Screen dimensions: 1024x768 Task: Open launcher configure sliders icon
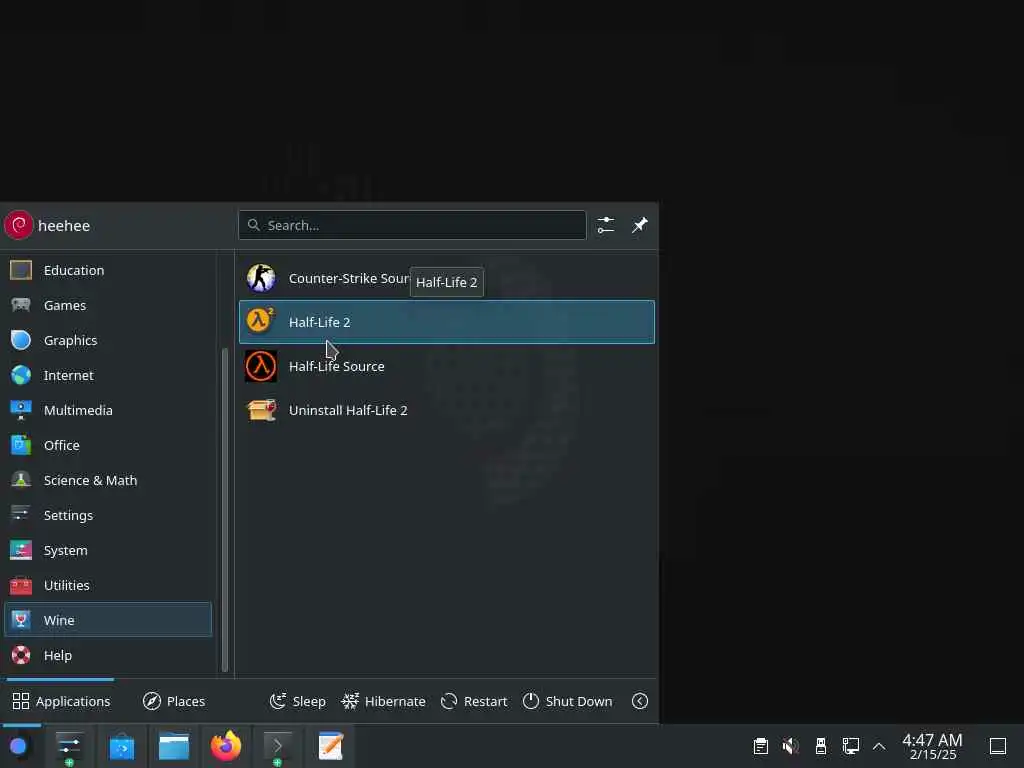tap(605, 225)
